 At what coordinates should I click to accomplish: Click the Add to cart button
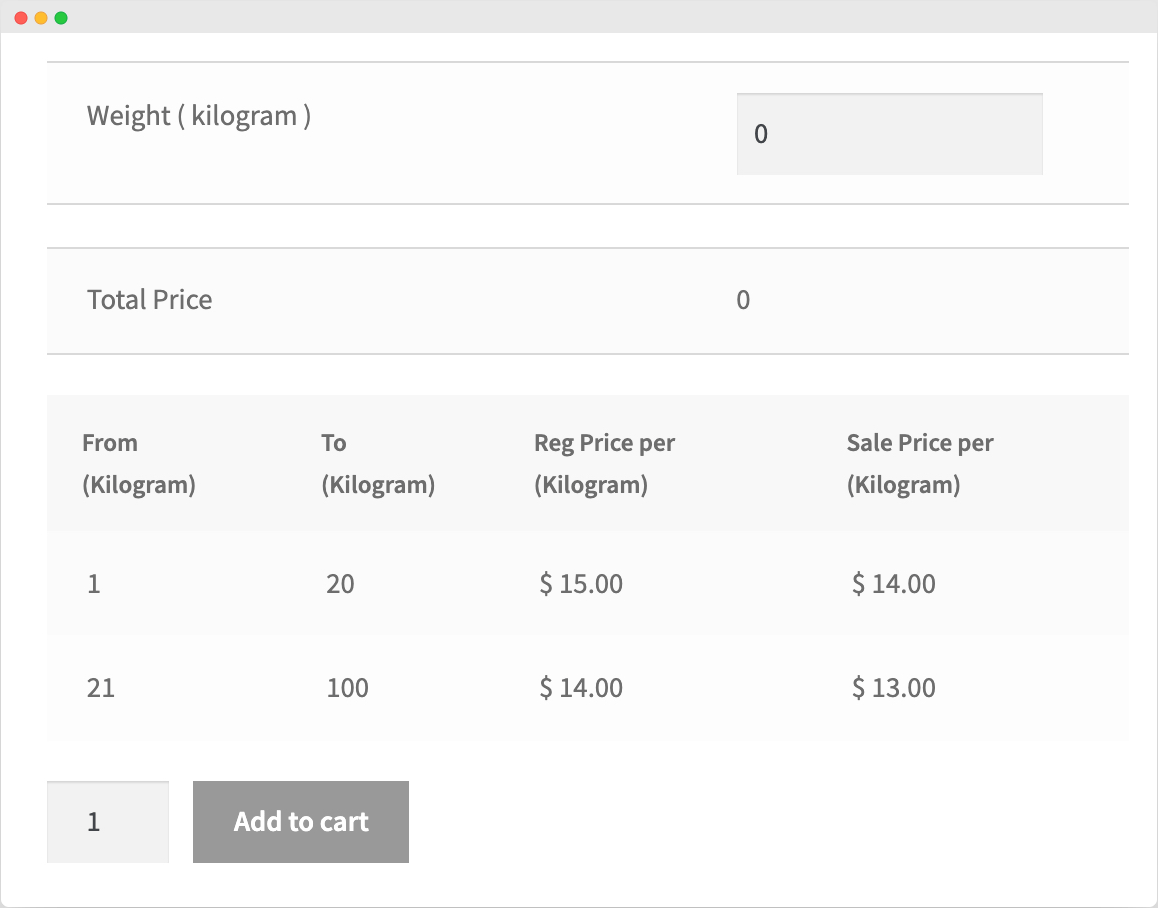coord(300,821)
